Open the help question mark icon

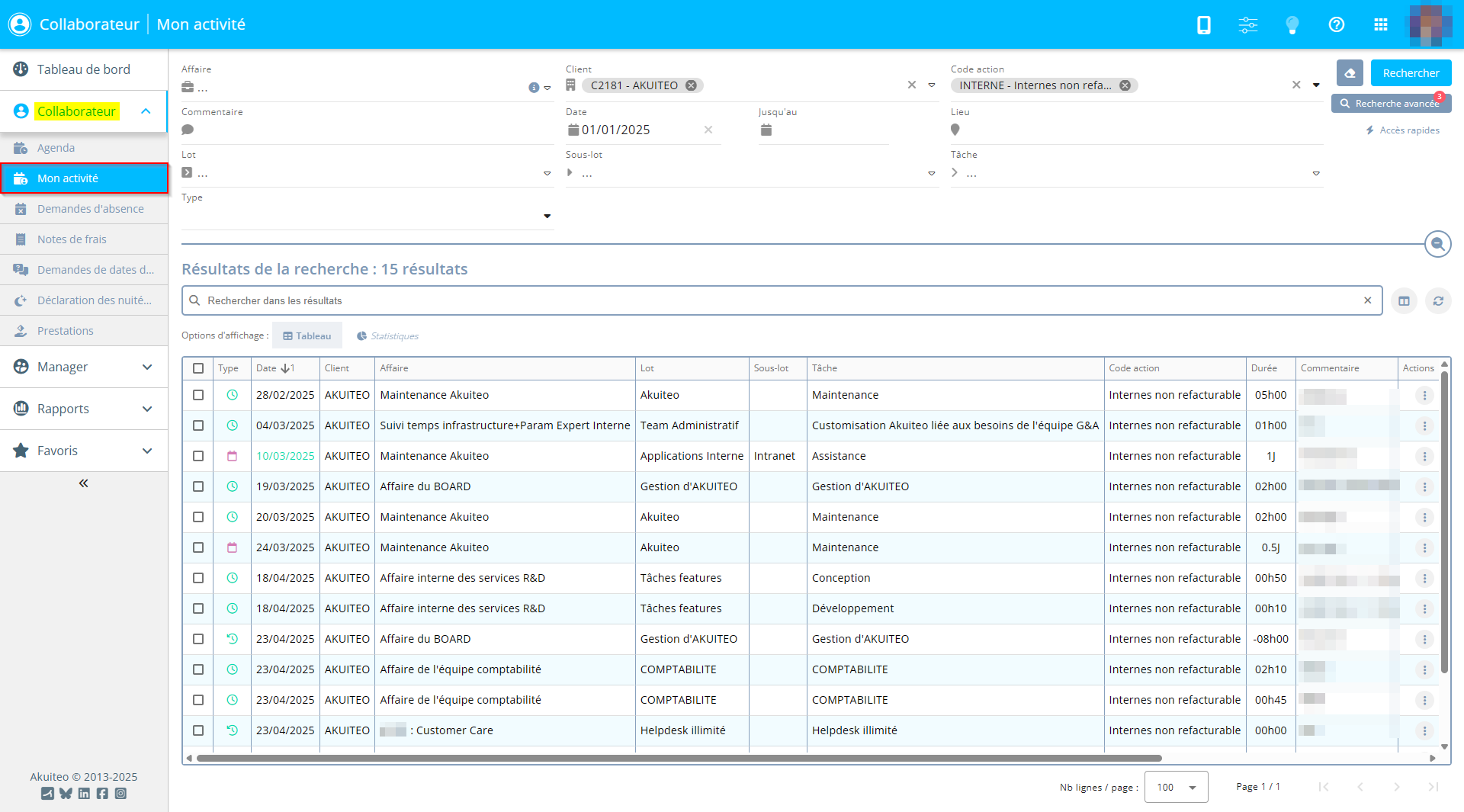tap(1337, 25)
